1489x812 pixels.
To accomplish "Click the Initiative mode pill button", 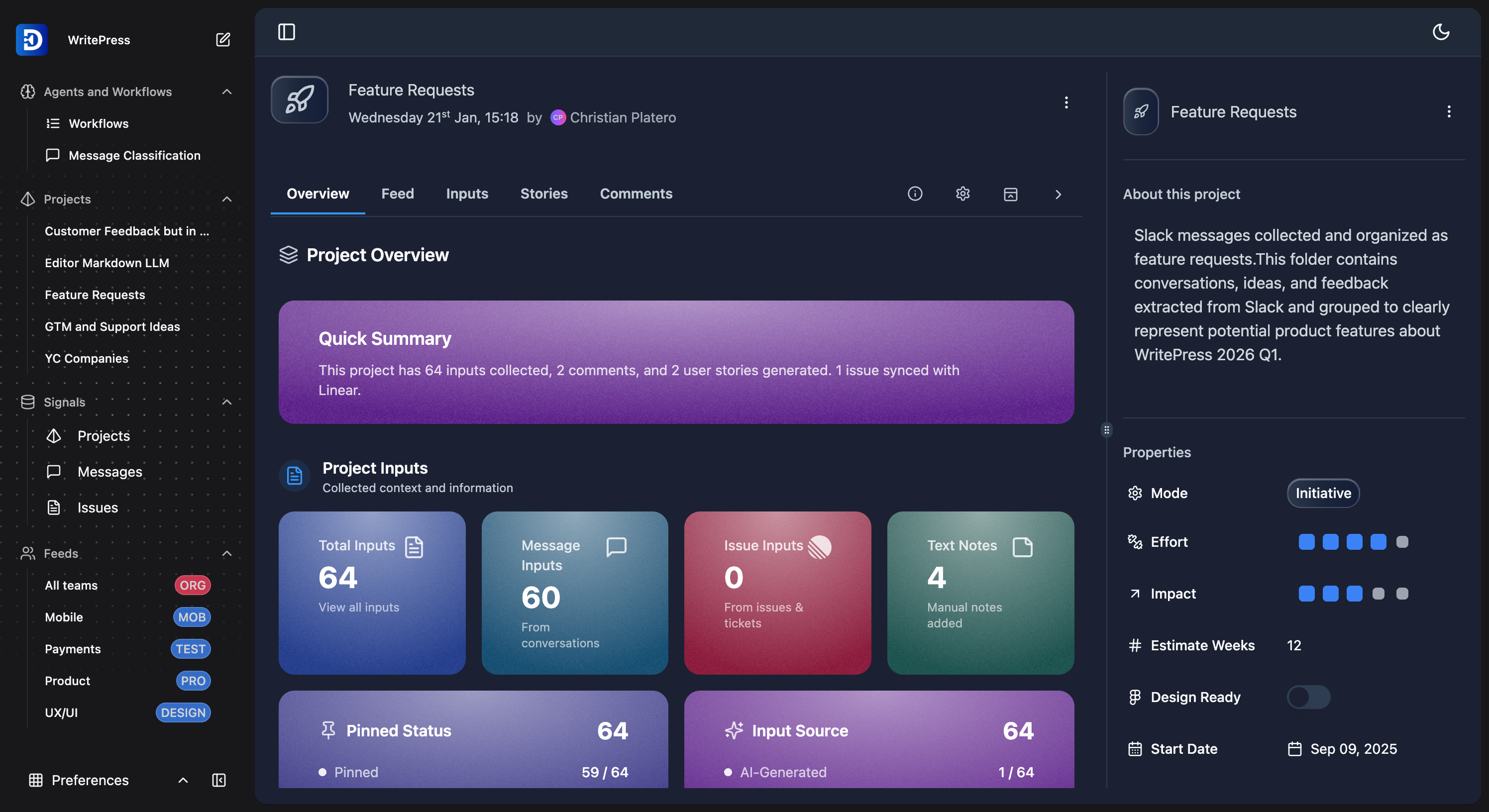I will tap(1322, 494).
